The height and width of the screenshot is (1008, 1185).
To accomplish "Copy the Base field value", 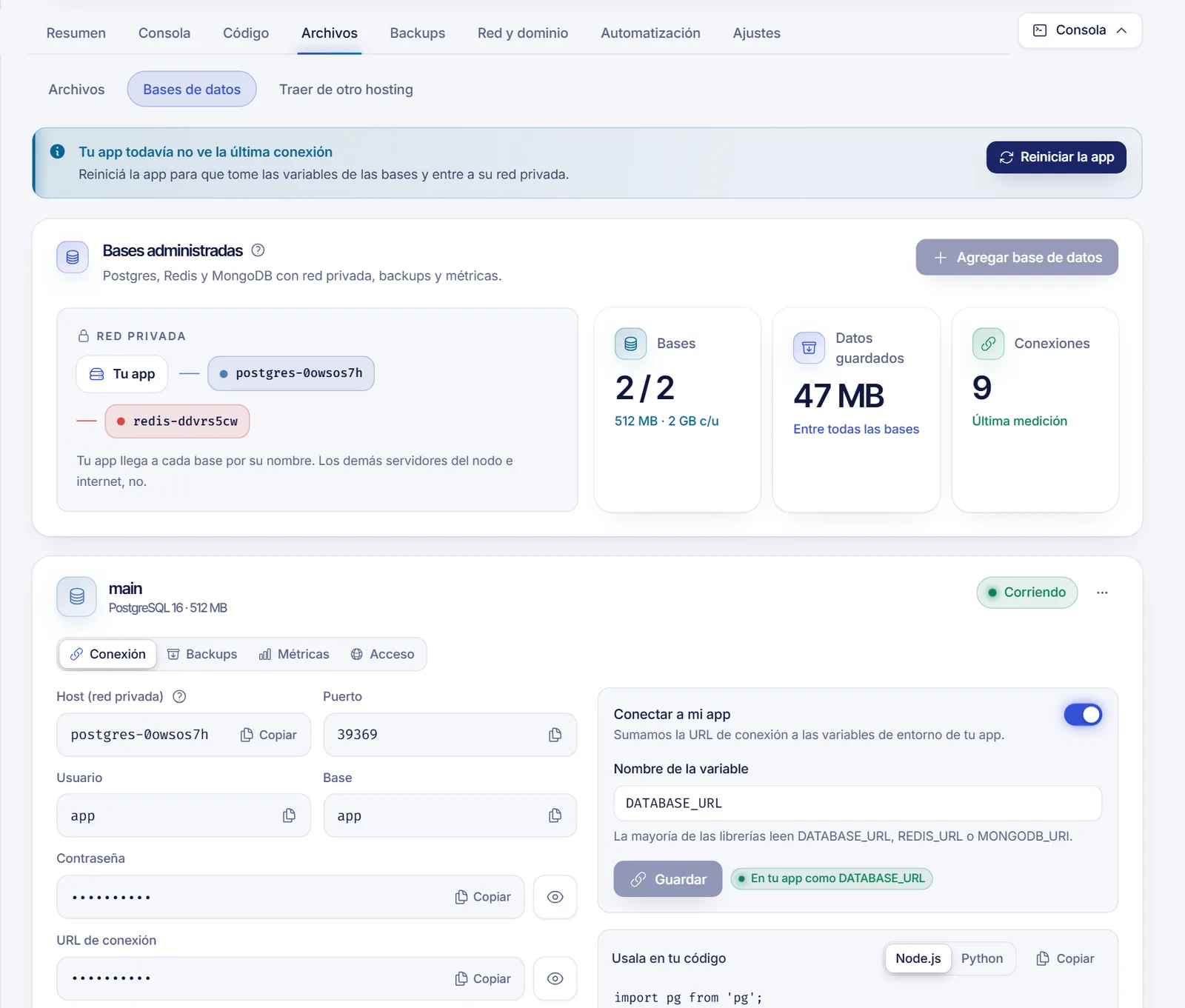I will click(555, 815).
